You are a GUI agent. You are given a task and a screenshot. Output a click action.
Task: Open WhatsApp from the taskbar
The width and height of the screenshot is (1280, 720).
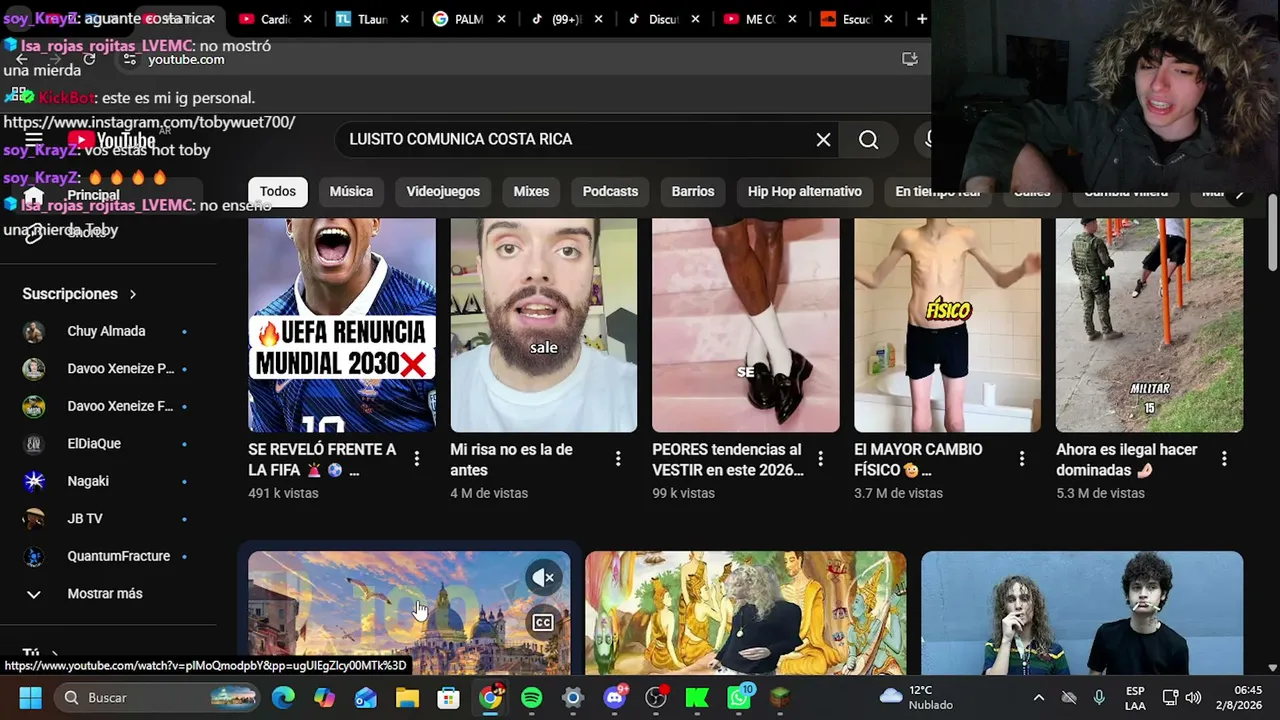tap(739, 698)
